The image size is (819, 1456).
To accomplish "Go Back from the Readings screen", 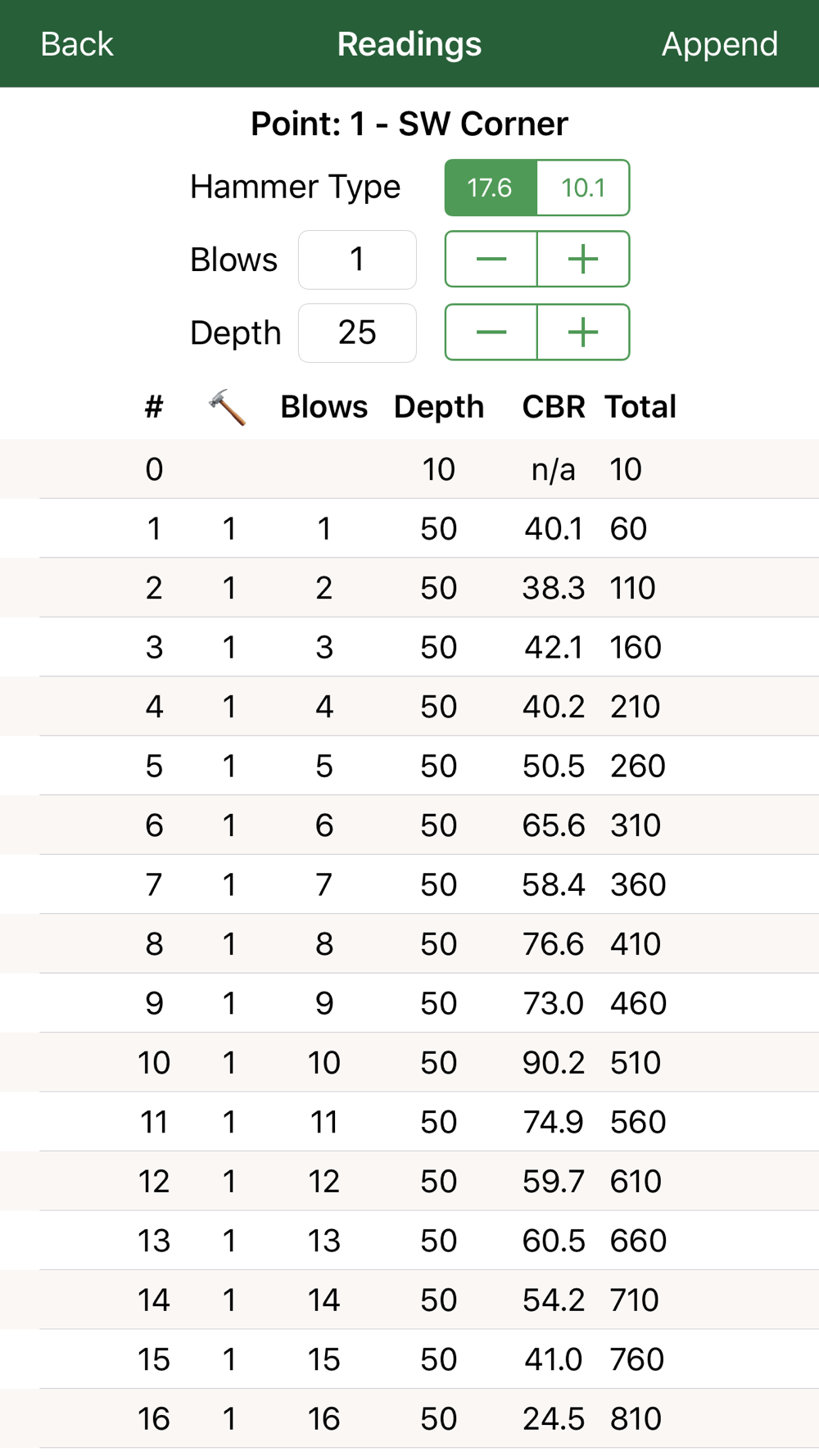I will coord(77,44).
